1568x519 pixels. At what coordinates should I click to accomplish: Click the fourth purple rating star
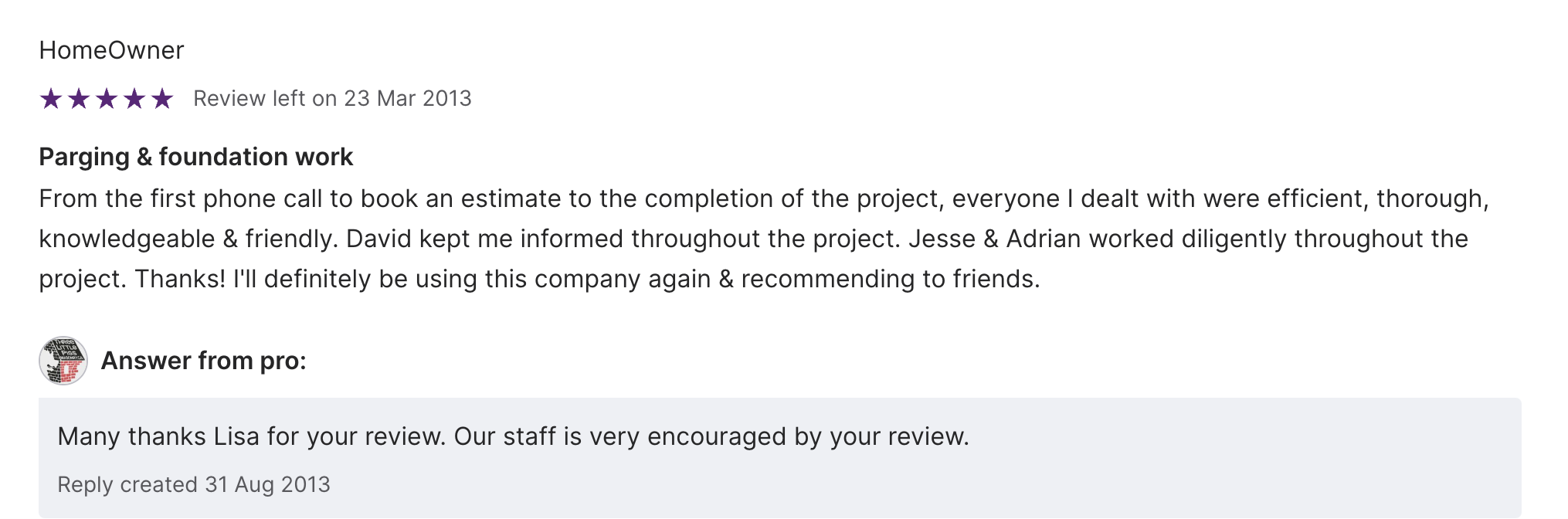point(134,99)
